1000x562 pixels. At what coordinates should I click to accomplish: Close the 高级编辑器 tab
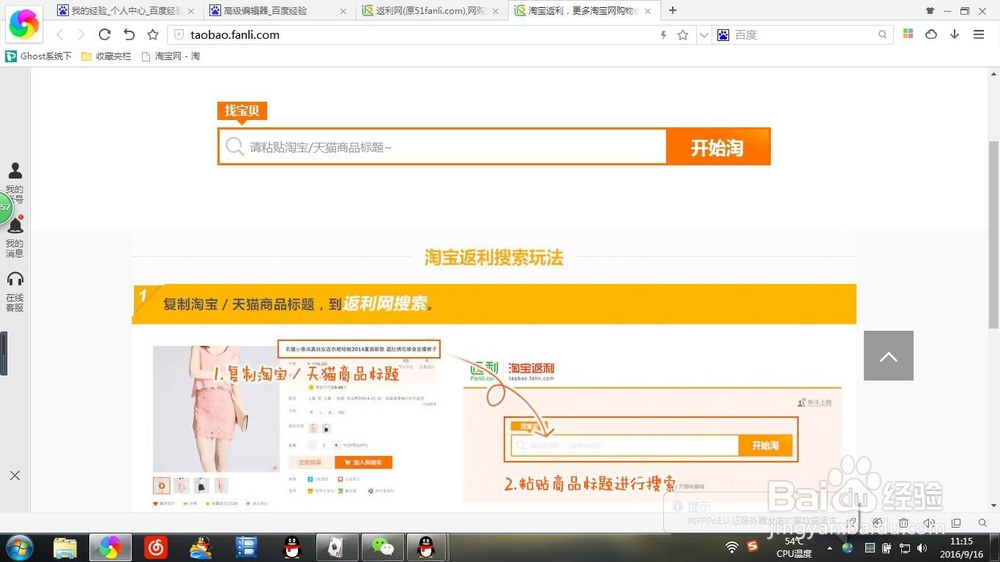click(343, 11)
